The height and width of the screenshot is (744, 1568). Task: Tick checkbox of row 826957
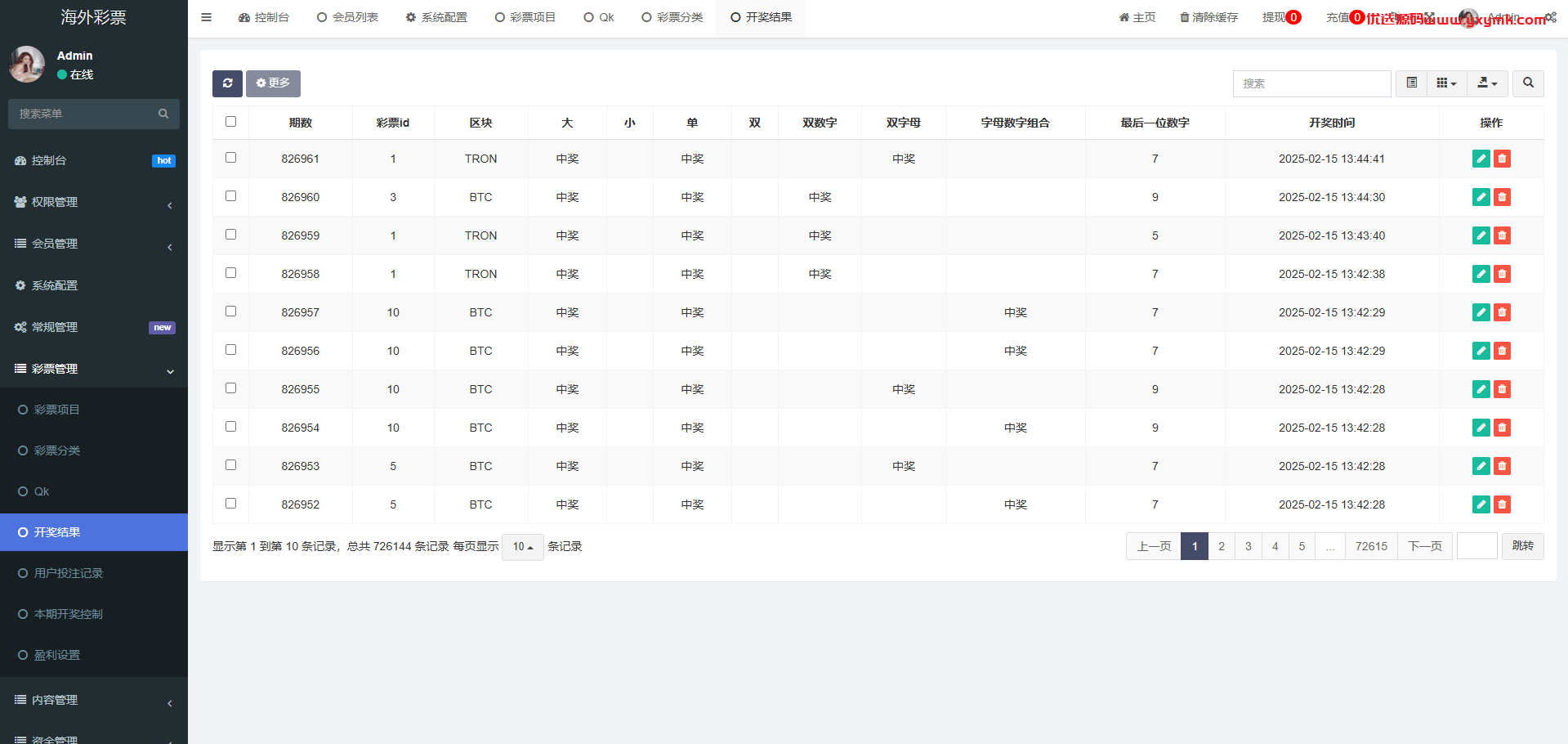[x=230, y=311]
